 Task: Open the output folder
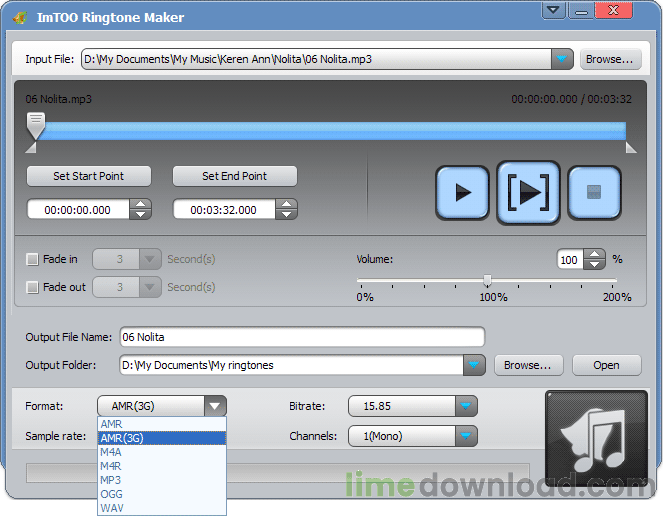point(607,365)
